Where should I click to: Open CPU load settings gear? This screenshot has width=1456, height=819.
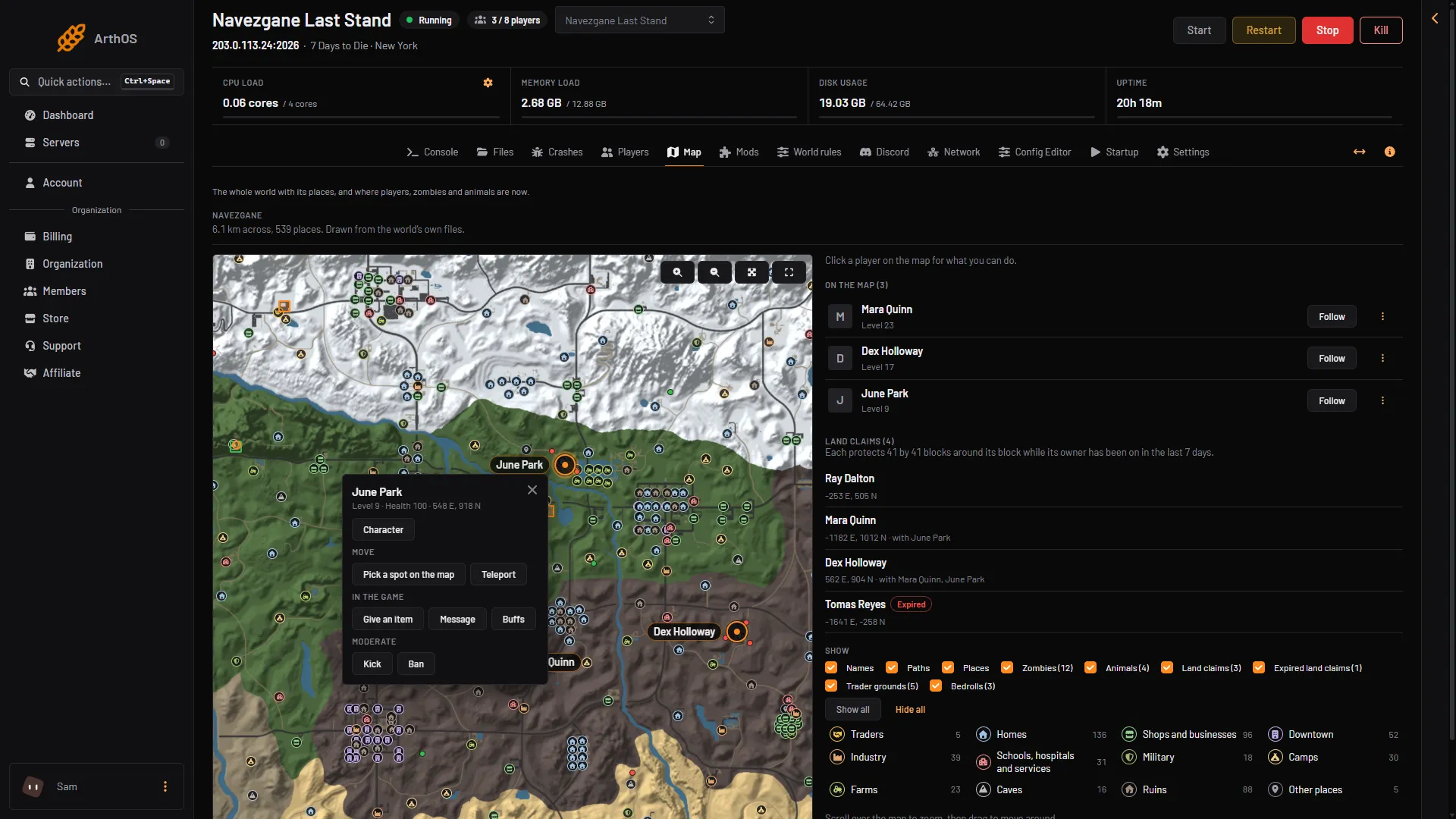click(488, 83)
